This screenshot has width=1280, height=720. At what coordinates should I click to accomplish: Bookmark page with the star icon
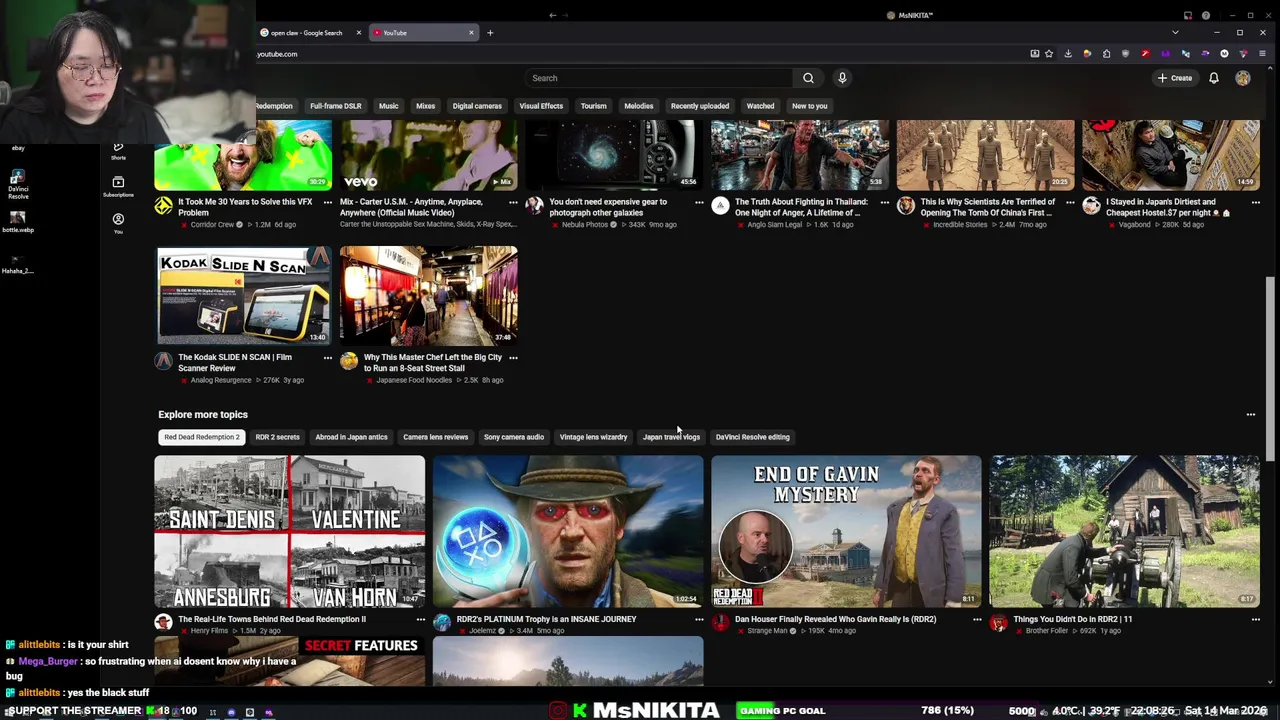click(1049, 54)
